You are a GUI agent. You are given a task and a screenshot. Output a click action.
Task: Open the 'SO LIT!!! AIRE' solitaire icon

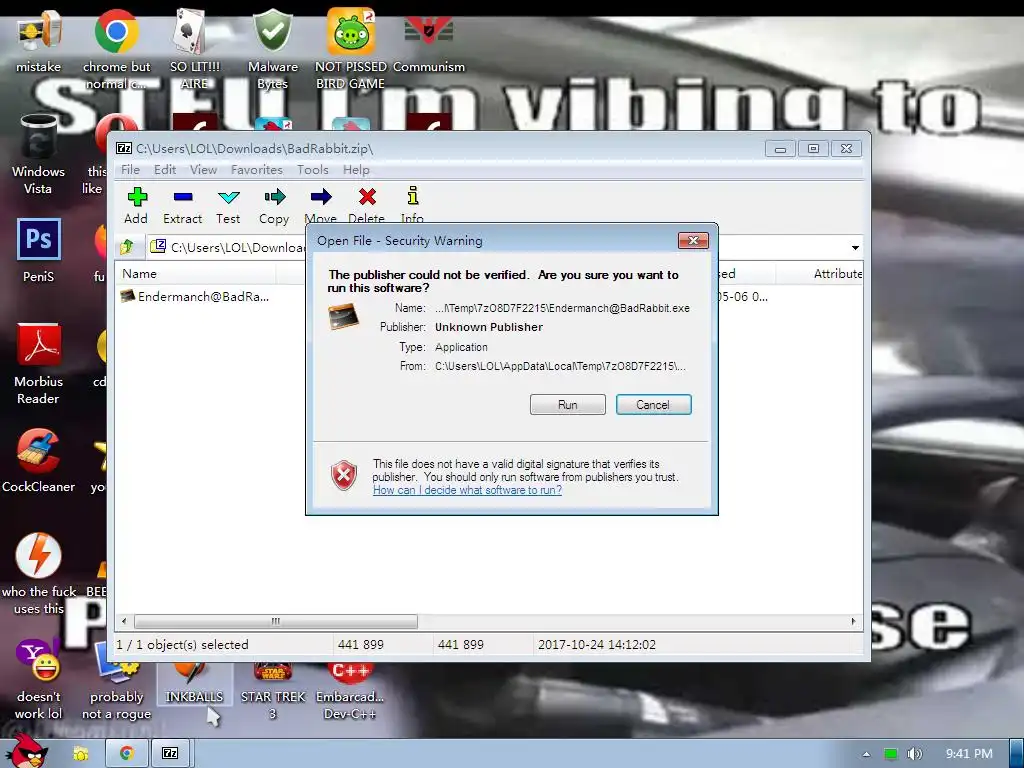(x=195, y=49)
